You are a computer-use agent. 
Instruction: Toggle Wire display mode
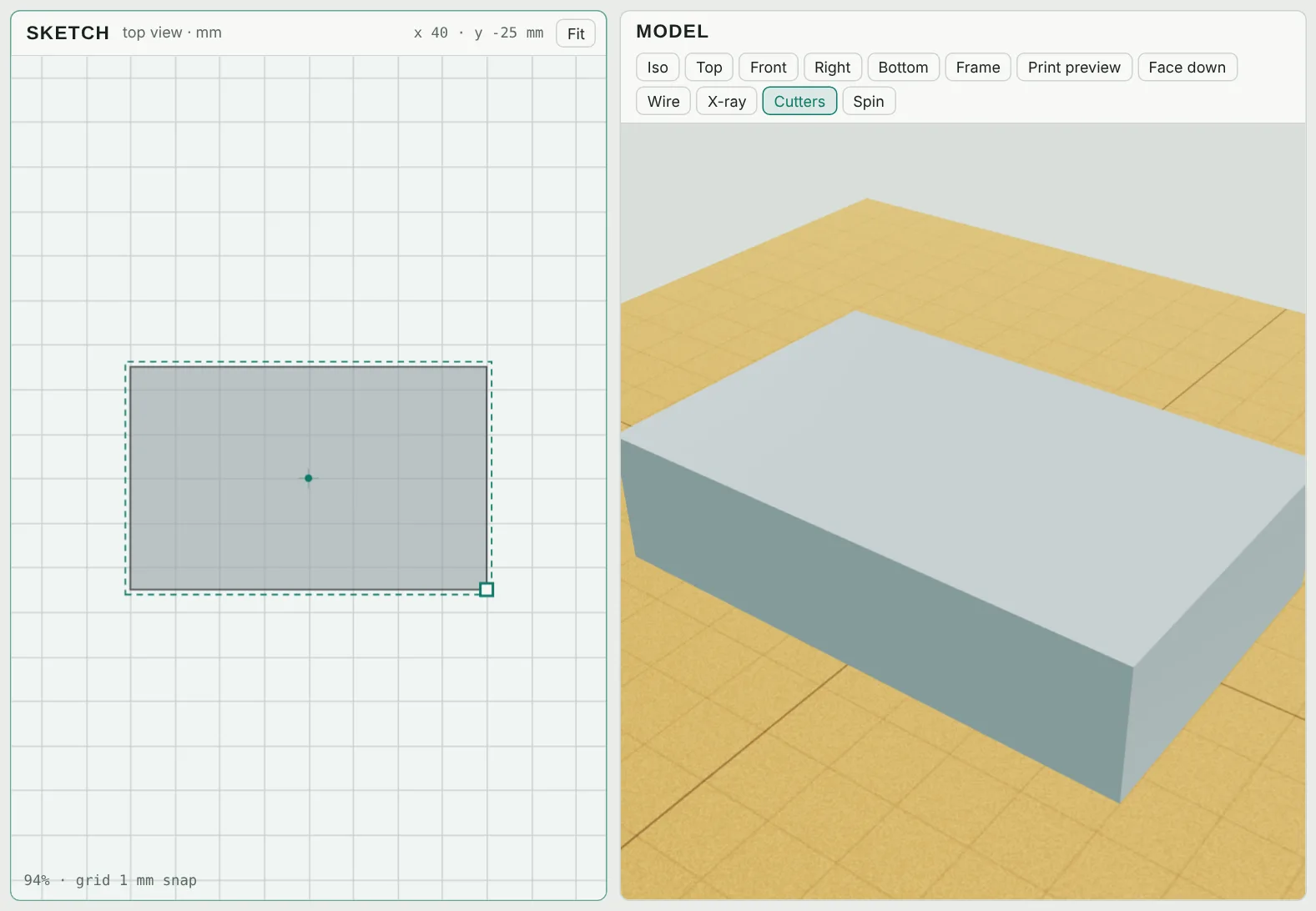[x=663, y=101]
